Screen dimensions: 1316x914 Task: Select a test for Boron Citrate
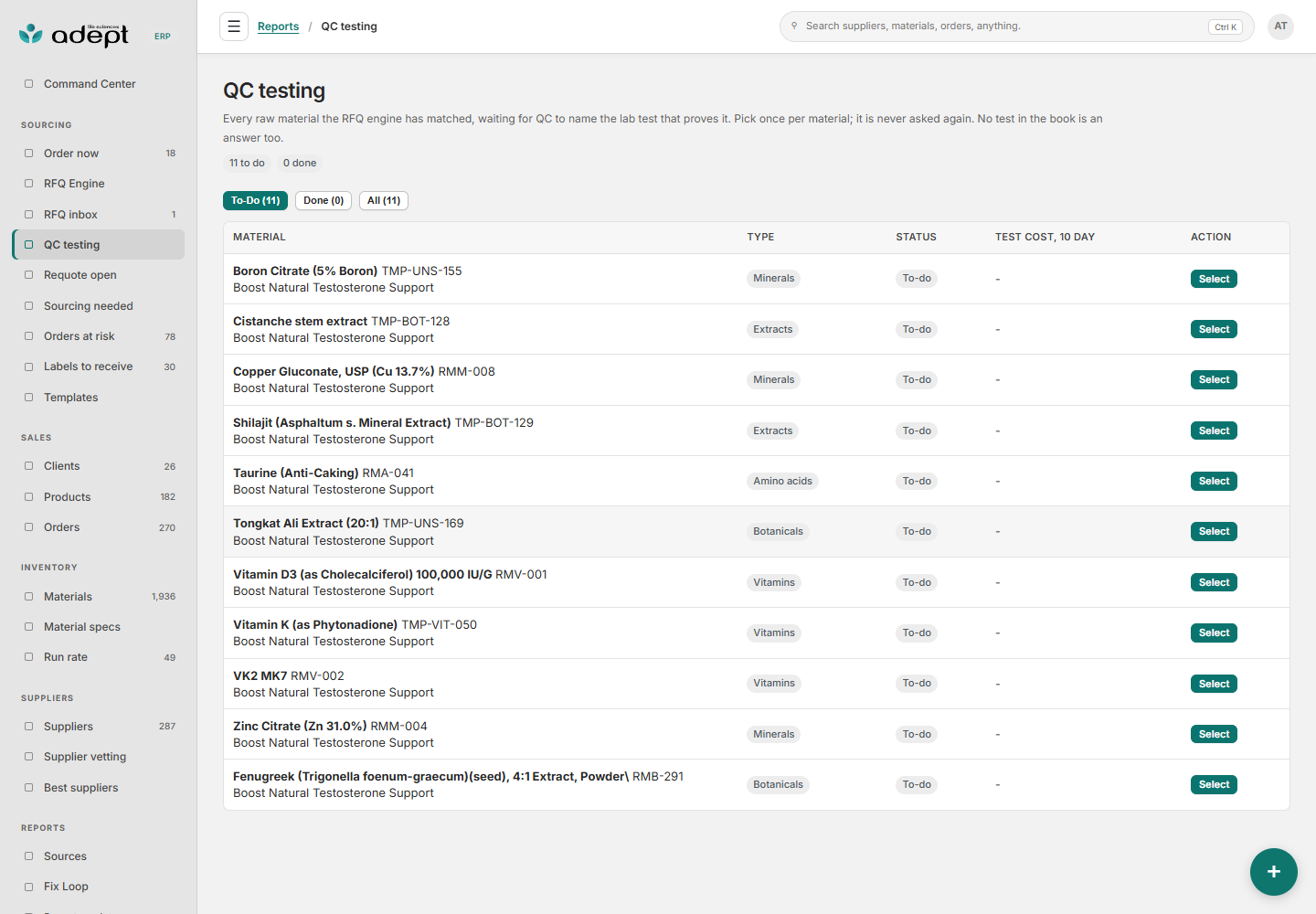(1214, 279)
